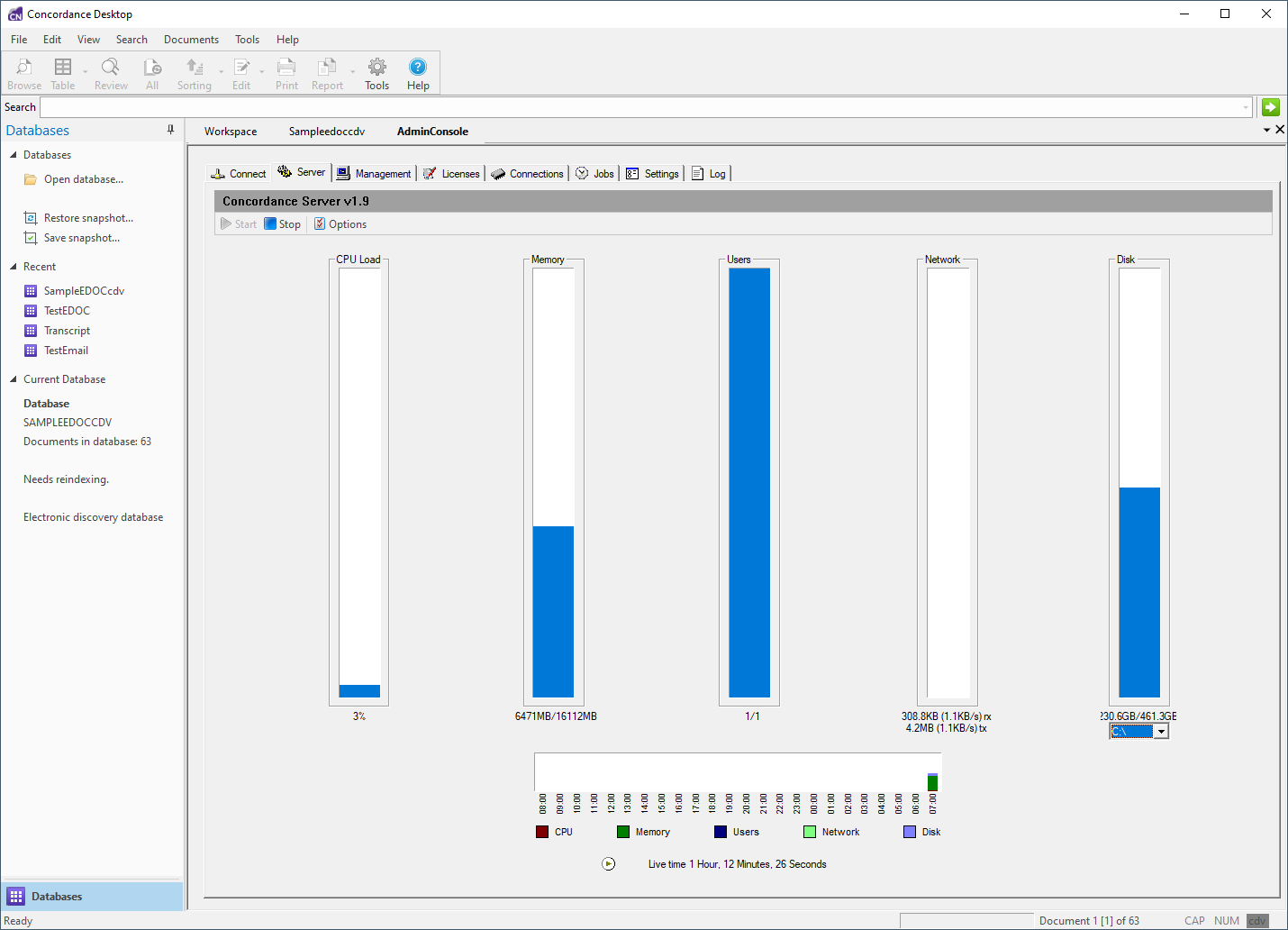
Task: Open the Connections tab
Action: [x=527, y=174]
